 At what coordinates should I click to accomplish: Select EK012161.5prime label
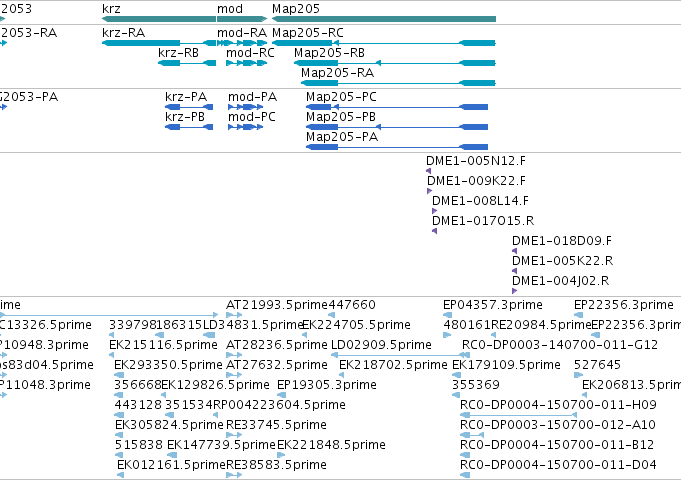[x=171, y=464]
